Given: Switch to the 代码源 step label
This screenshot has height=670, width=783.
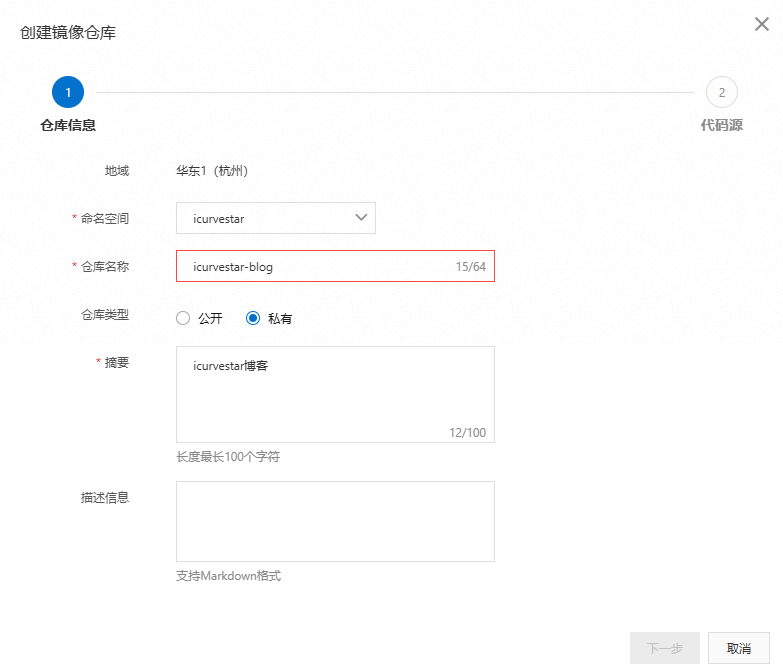Looking at the screenshot, I should [721, 125].
